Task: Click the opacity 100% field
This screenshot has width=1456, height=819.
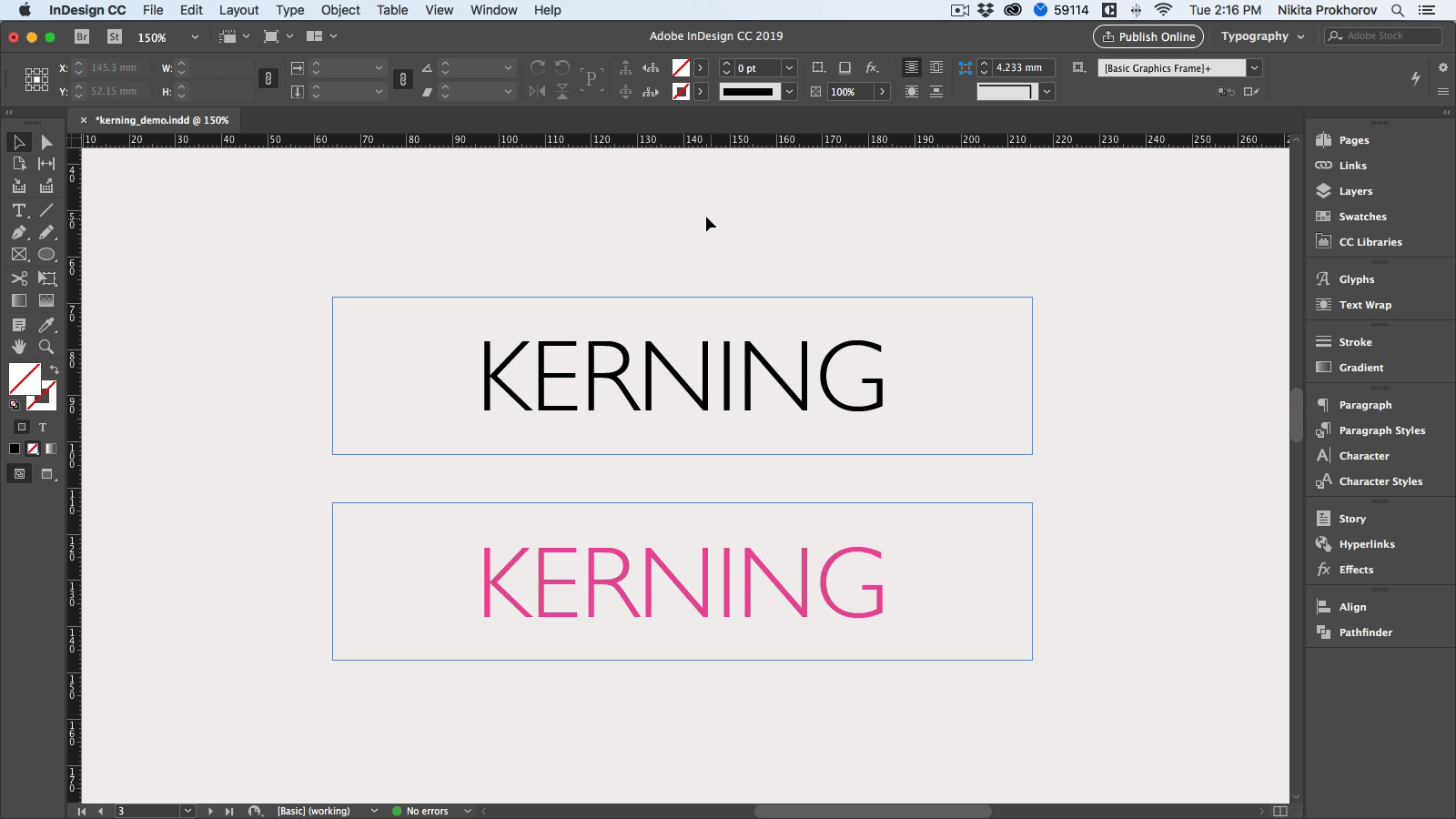Action: [850, 92]
